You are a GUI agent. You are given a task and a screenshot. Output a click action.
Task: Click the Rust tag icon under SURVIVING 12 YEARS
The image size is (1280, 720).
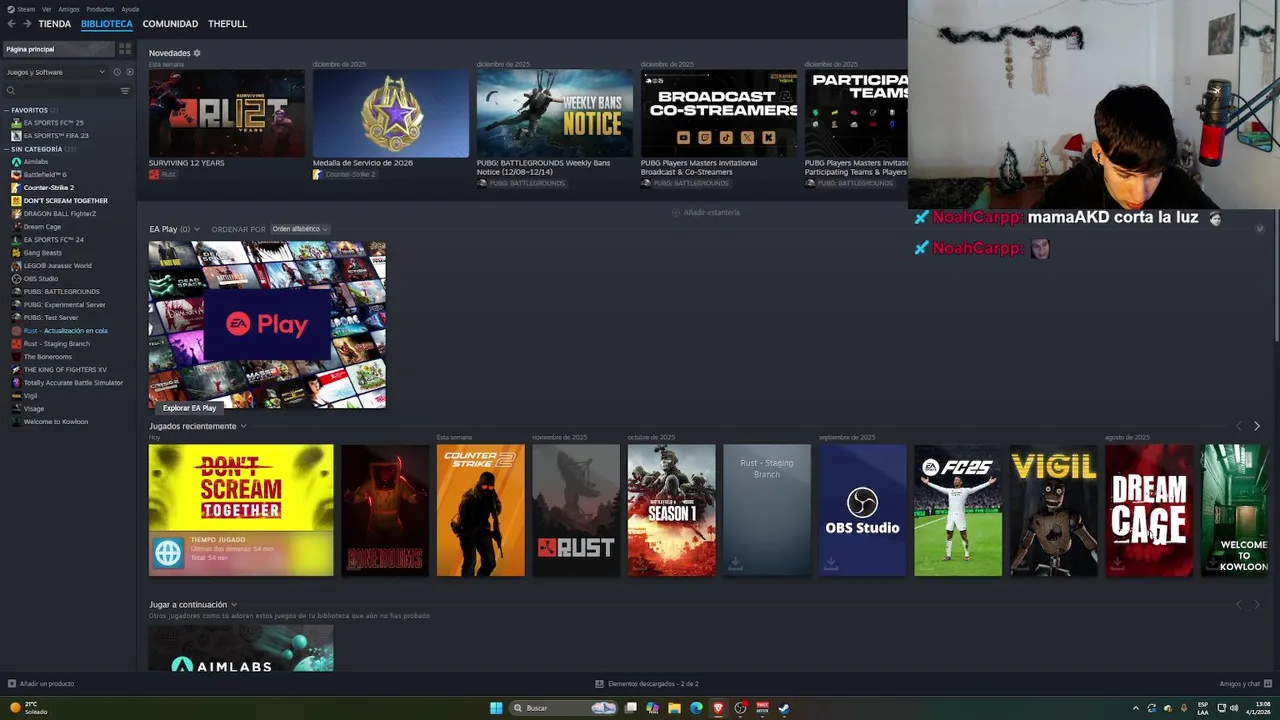pos(154,174)
